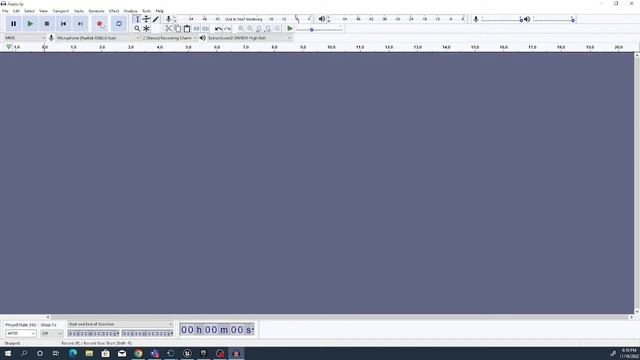640x360 pixels.
Task: Open the File menu
Action: coord(5,11)
